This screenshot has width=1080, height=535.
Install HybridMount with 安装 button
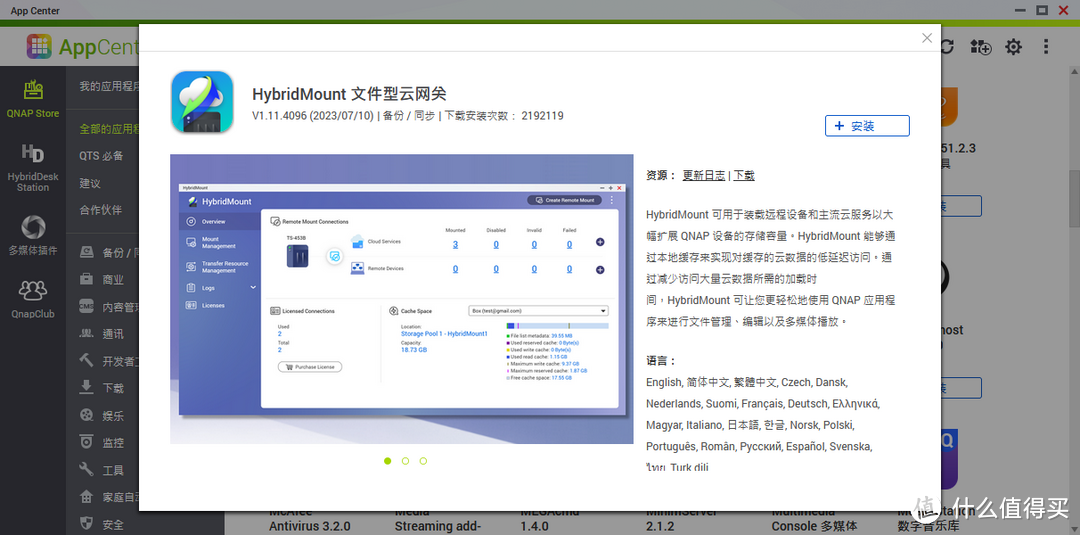point(867,126)
